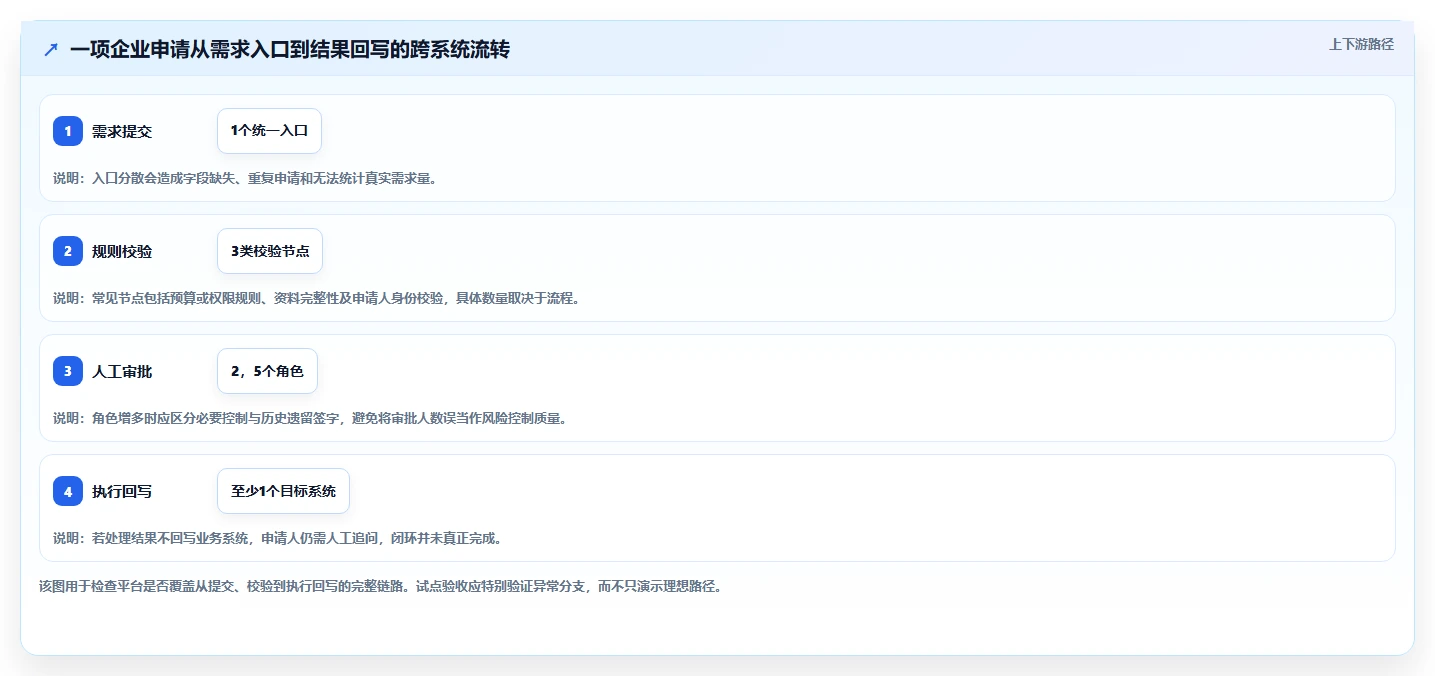
Task: Select the 3类校验节点 chip
Action: point(270,251)
